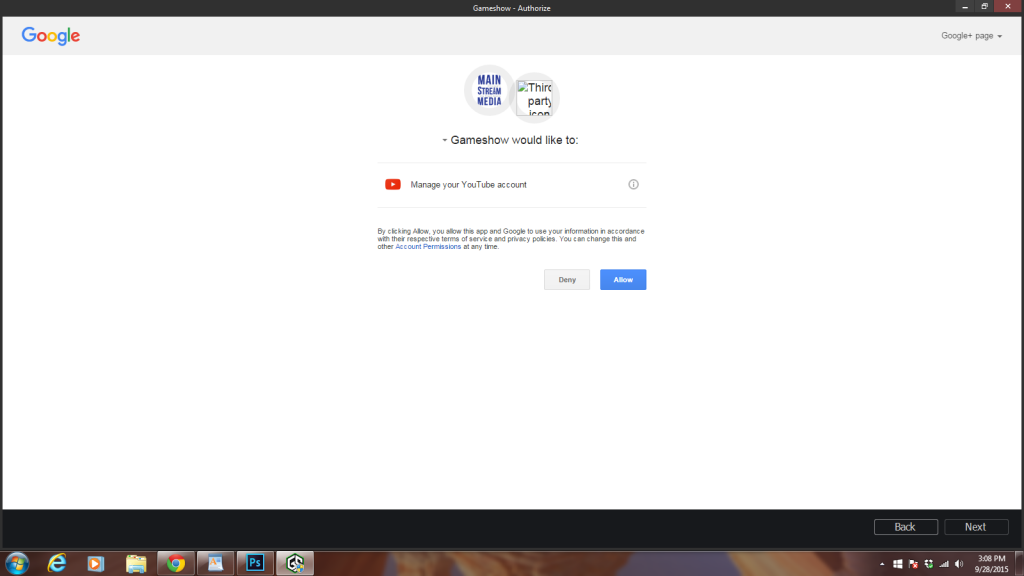Show hidden system tray icons
Image resolution: width=1024 pixels, height=576 pixels.
pyautogui.click(x=881, y=563)
